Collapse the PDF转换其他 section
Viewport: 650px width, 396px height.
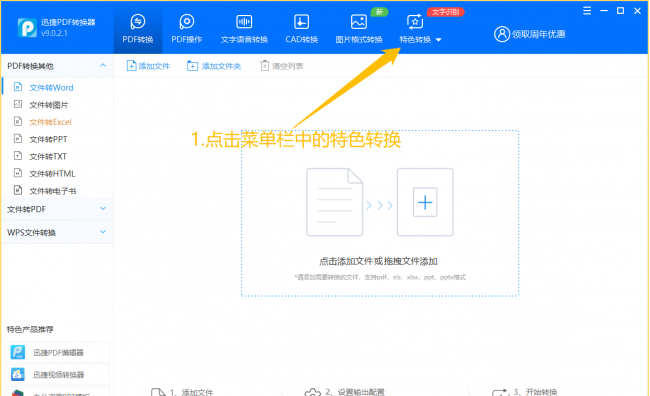click(103, 66)
